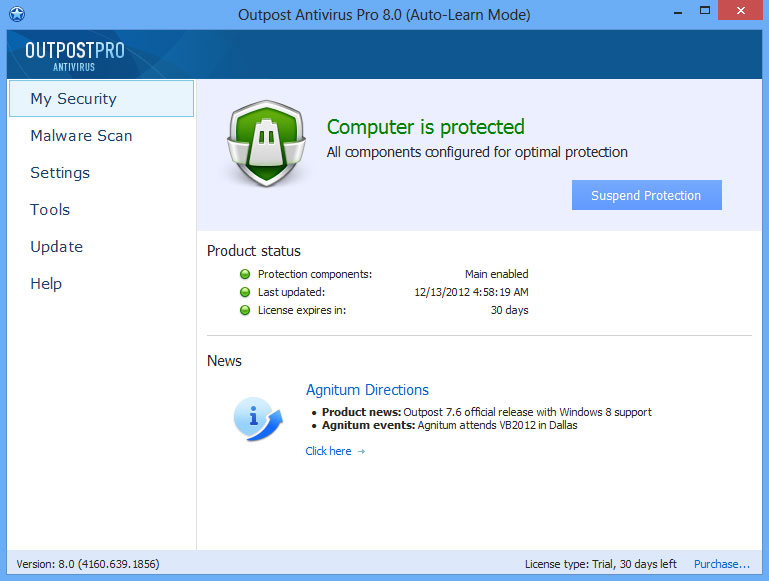
Task: Click the '30 days' license value
Action: (510, 310)
